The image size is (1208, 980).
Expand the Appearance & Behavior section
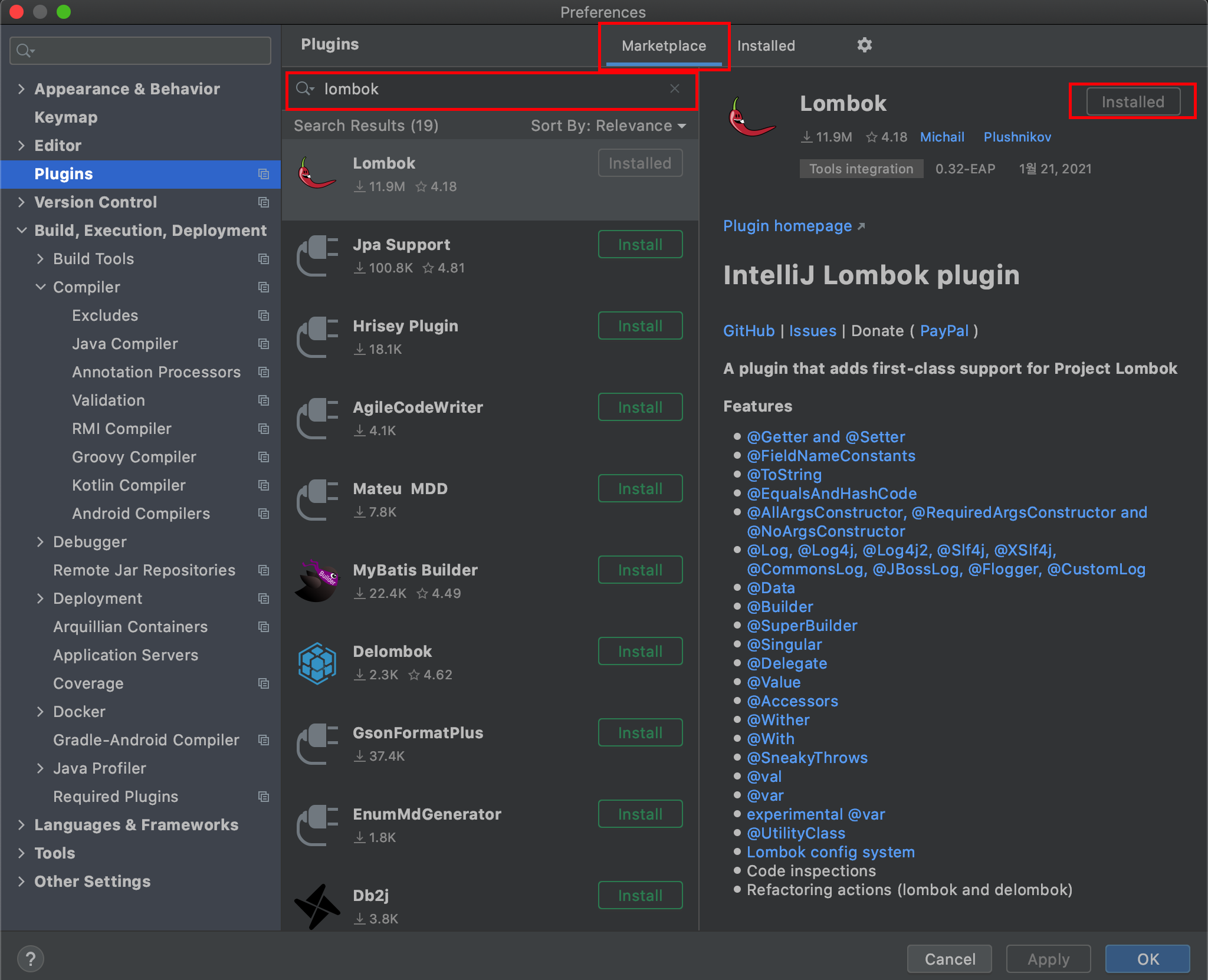coord(22,89)
